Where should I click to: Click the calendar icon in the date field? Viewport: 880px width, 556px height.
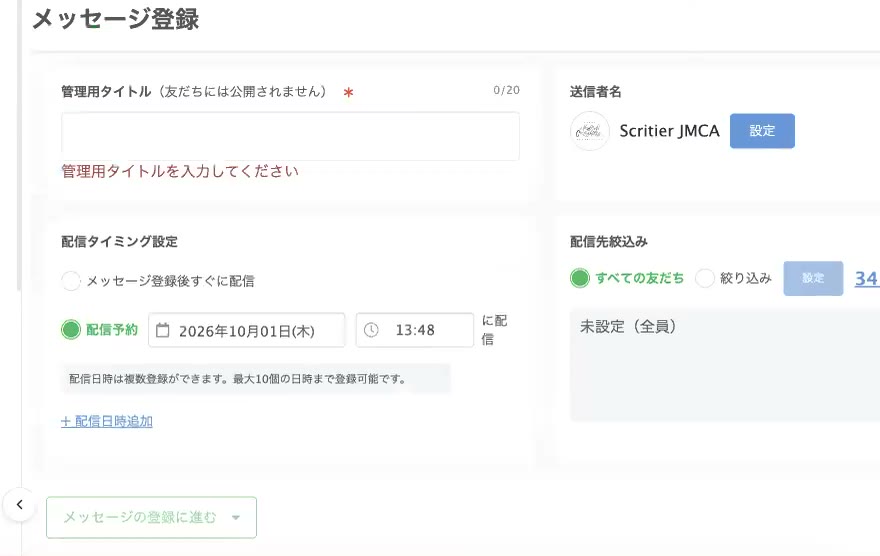(x=162, y=330)
